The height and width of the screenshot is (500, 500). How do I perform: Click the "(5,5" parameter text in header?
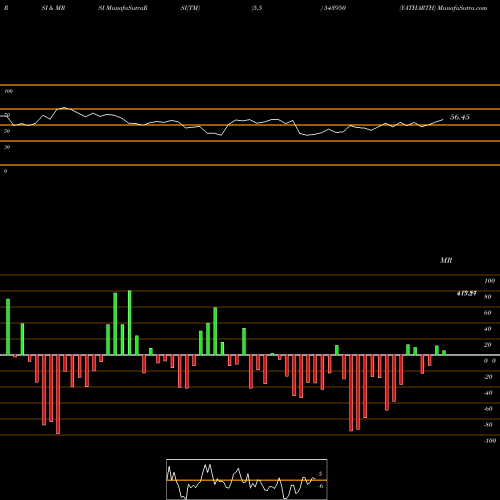tap(257, 8)
